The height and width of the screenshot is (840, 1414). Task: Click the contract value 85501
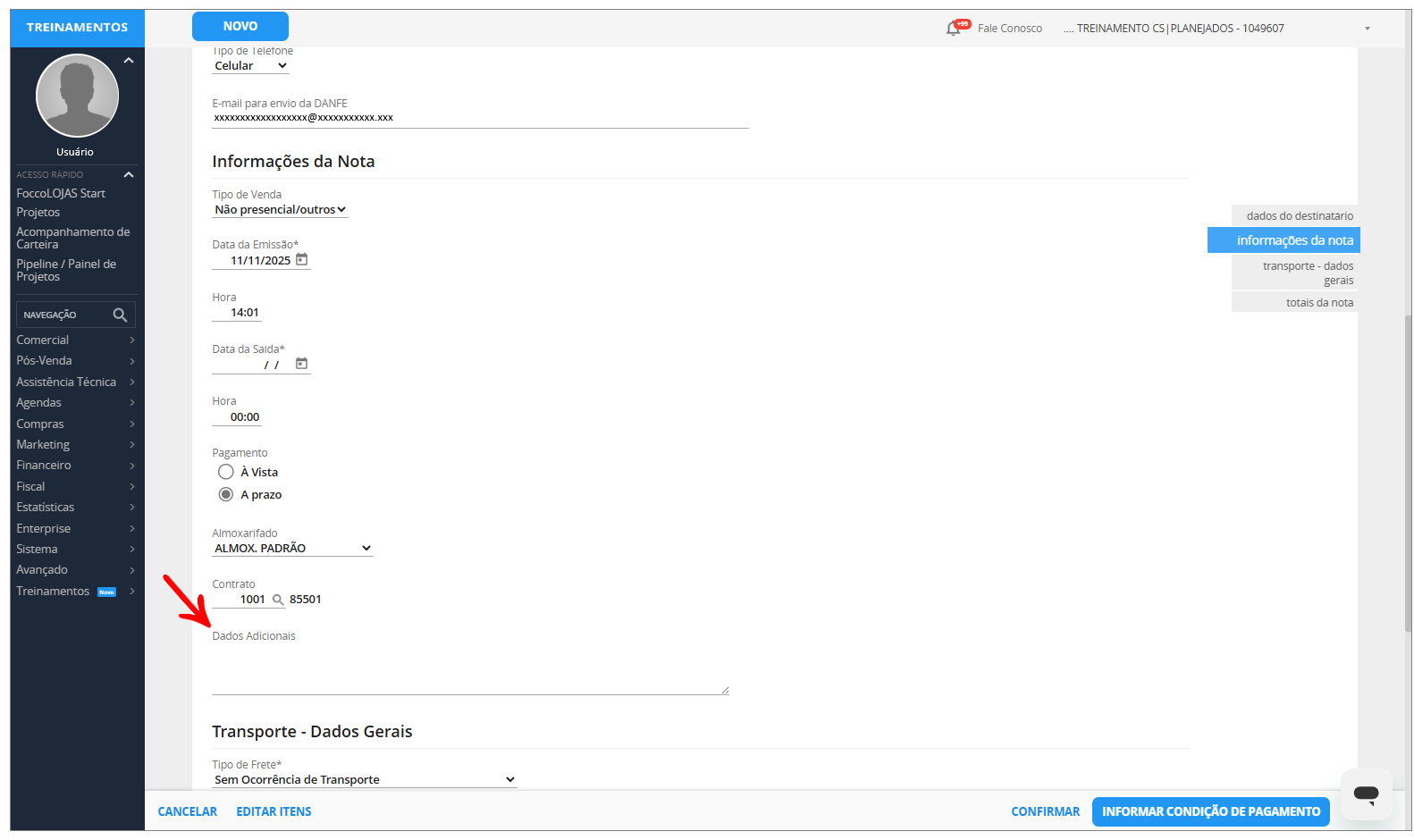[306, 600]
